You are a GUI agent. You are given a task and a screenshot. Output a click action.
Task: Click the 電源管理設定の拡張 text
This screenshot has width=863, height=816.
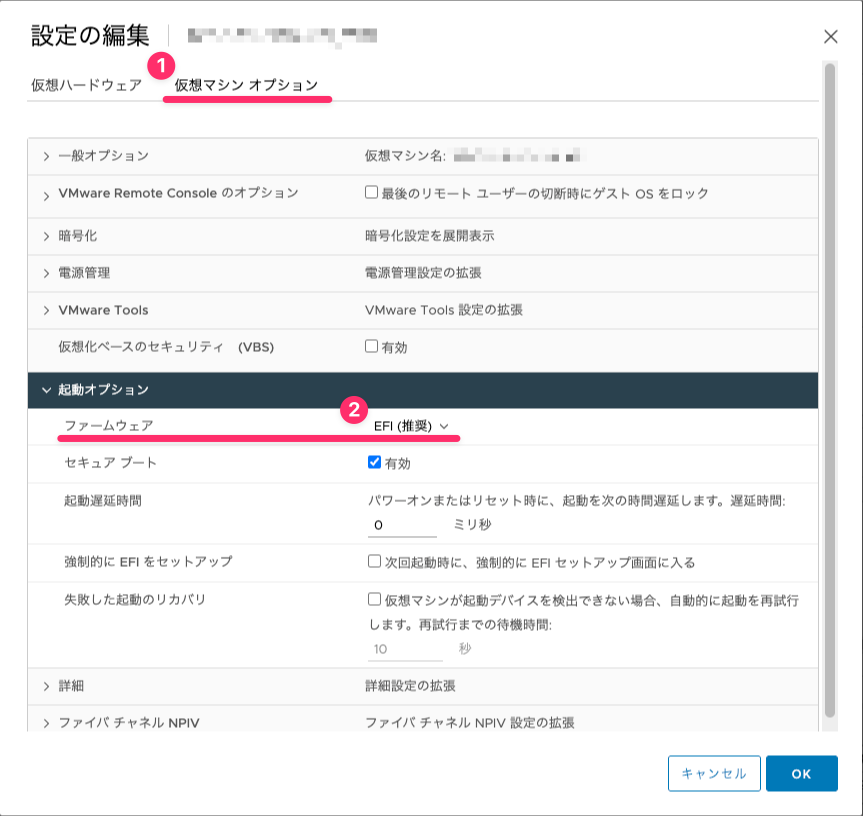coord(423,273)
